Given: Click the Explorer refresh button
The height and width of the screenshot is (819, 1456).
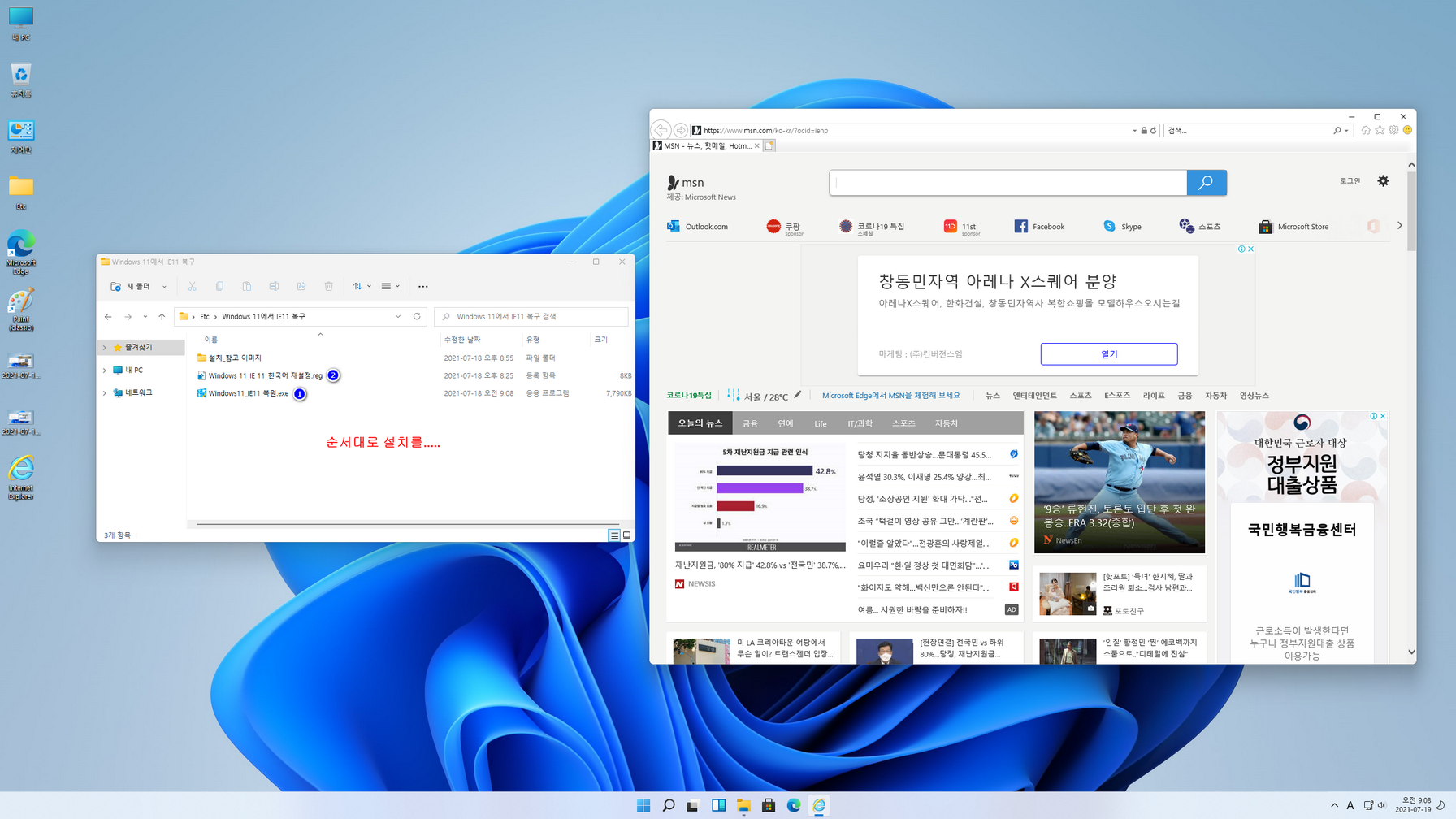Looking at the screenshot, I should (417, 316).
